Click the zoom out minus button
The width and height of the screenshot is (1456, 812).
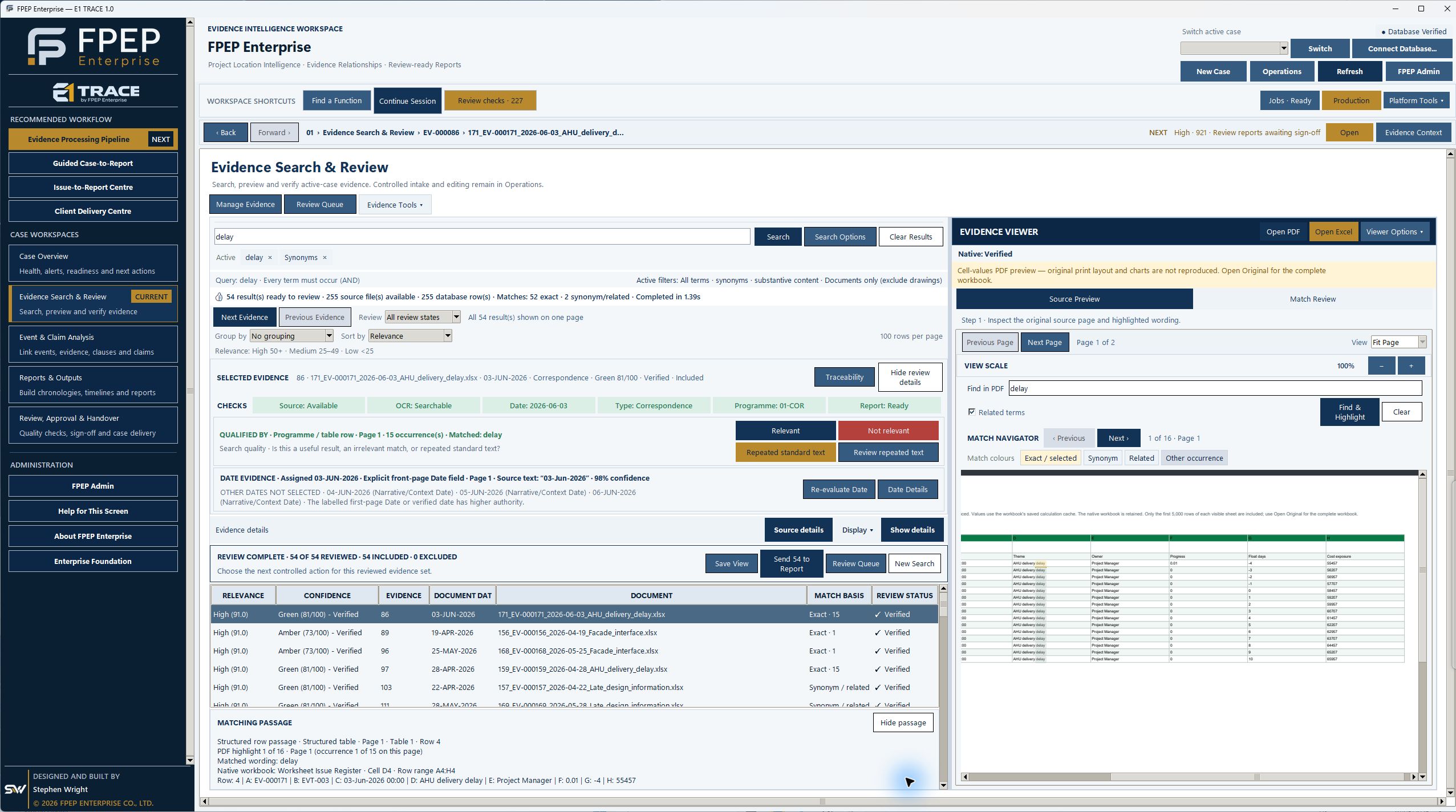1381,366
